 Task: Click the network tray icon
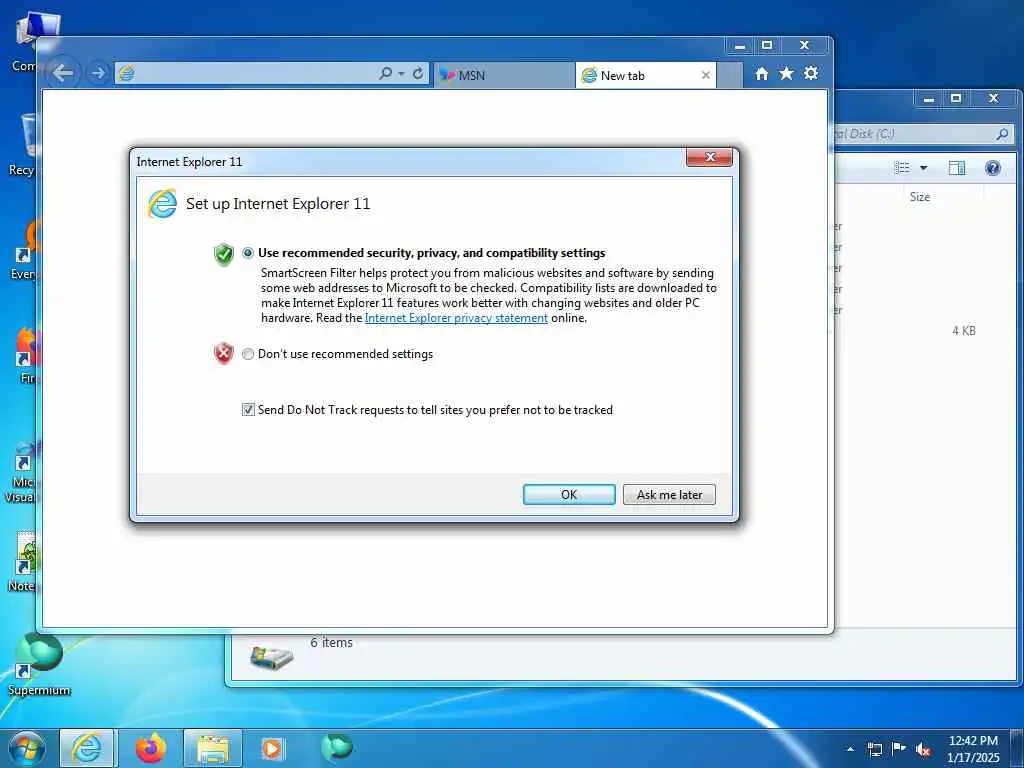(874, 749)
